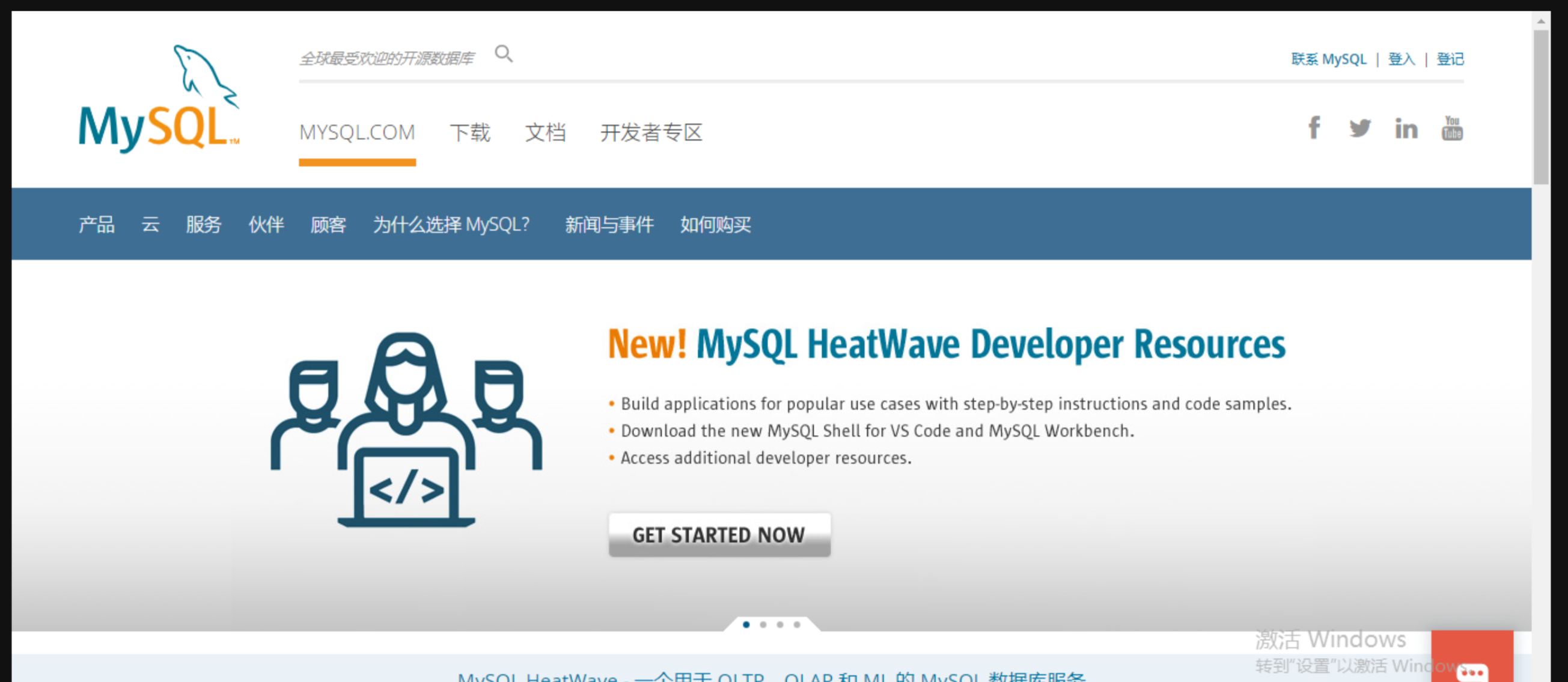
Task: Open the 顾客 menu
Action: pyautogui.click(x=328, y=225)
